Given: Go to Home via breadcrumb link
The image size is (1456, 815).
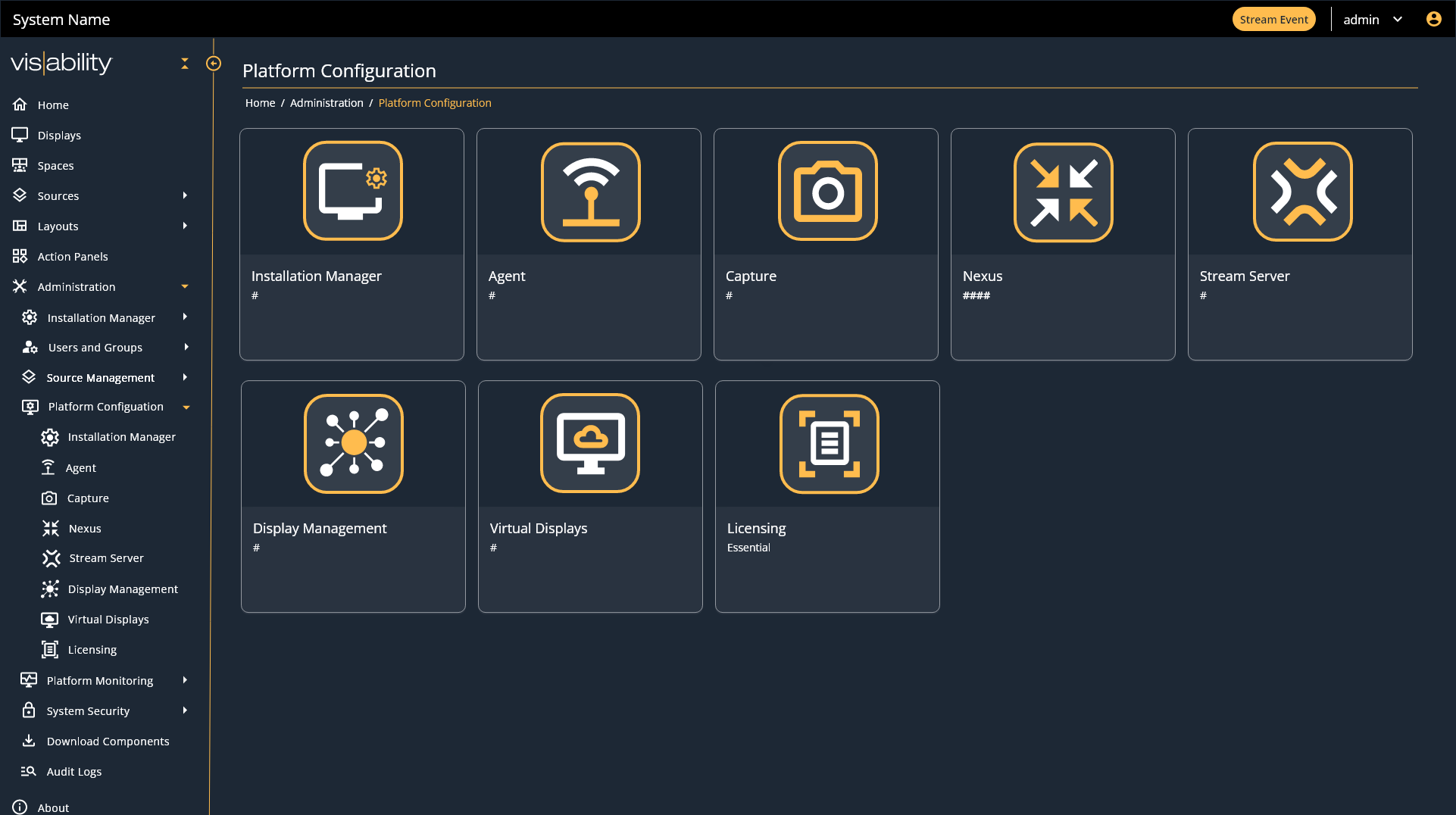Looking at the screenshot, I should point(260,103).
